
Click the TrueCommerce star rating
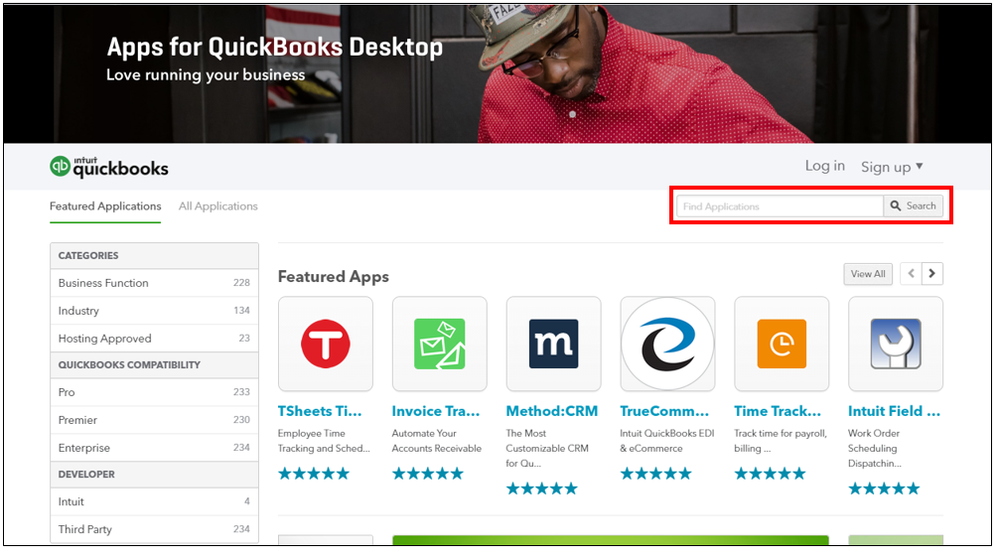656,473
